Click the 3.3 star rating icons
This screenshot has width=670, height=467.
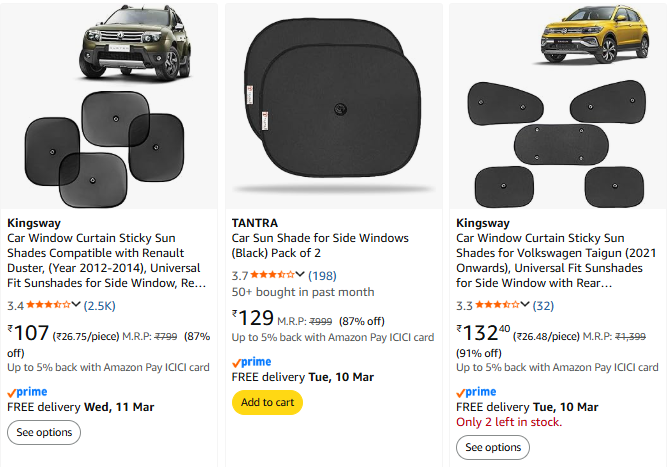[497, 305]
